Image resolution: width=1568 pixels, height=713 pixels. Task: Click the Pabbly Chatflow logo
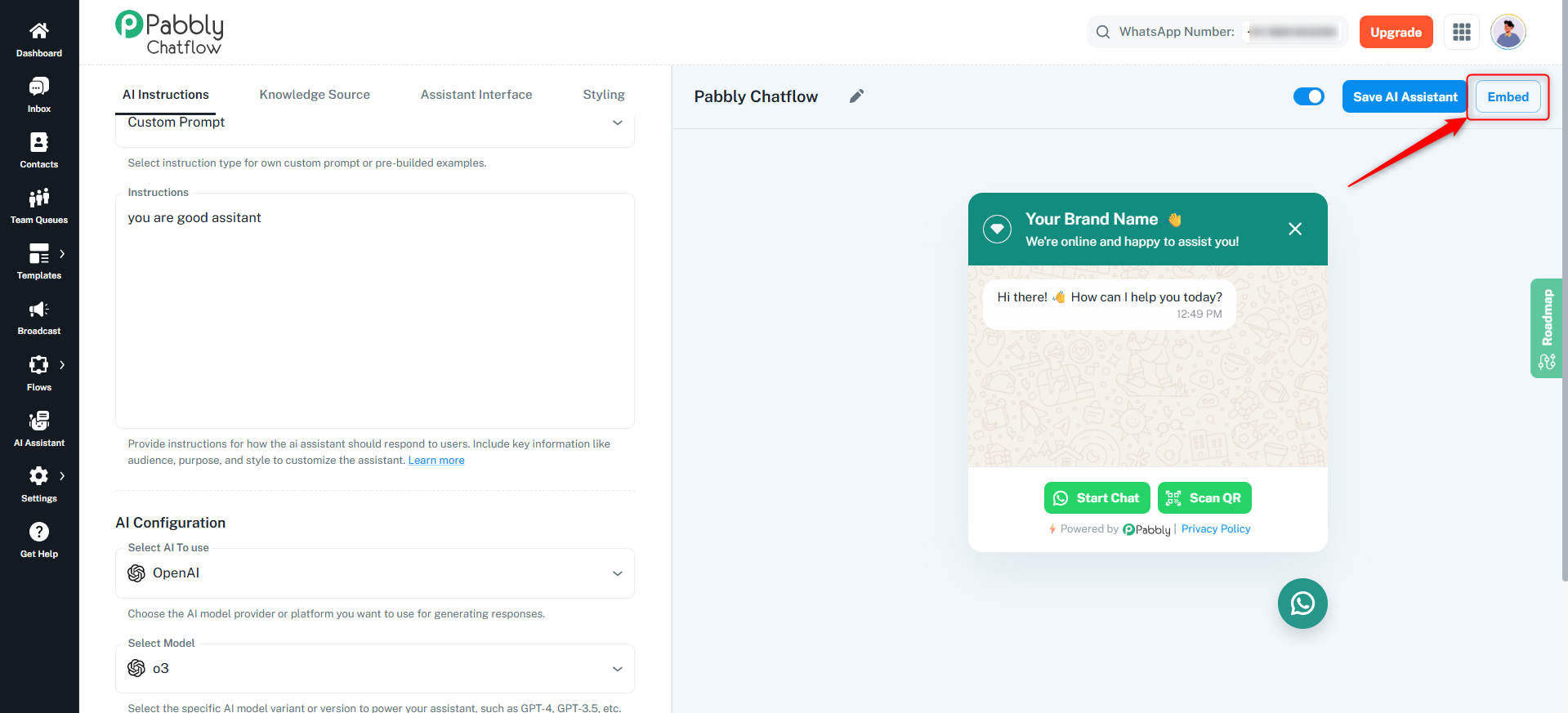click(x=169, y=33)
